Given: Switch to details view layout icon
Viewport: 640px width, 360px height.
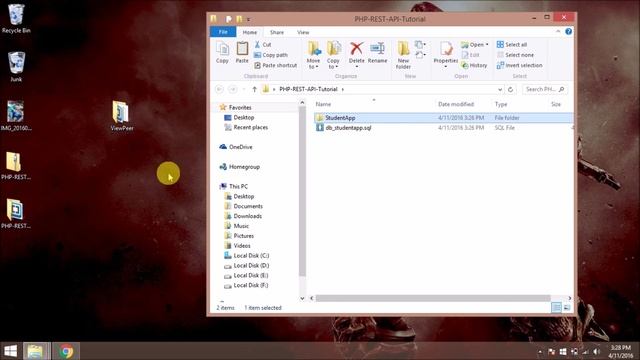Looking at the screenshot, I should tap(556, 308).
